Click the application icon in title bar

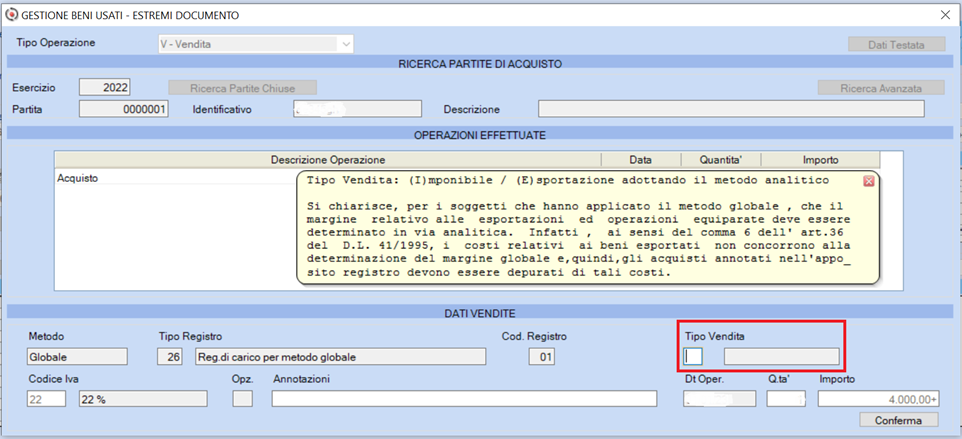tap(12, 14)
